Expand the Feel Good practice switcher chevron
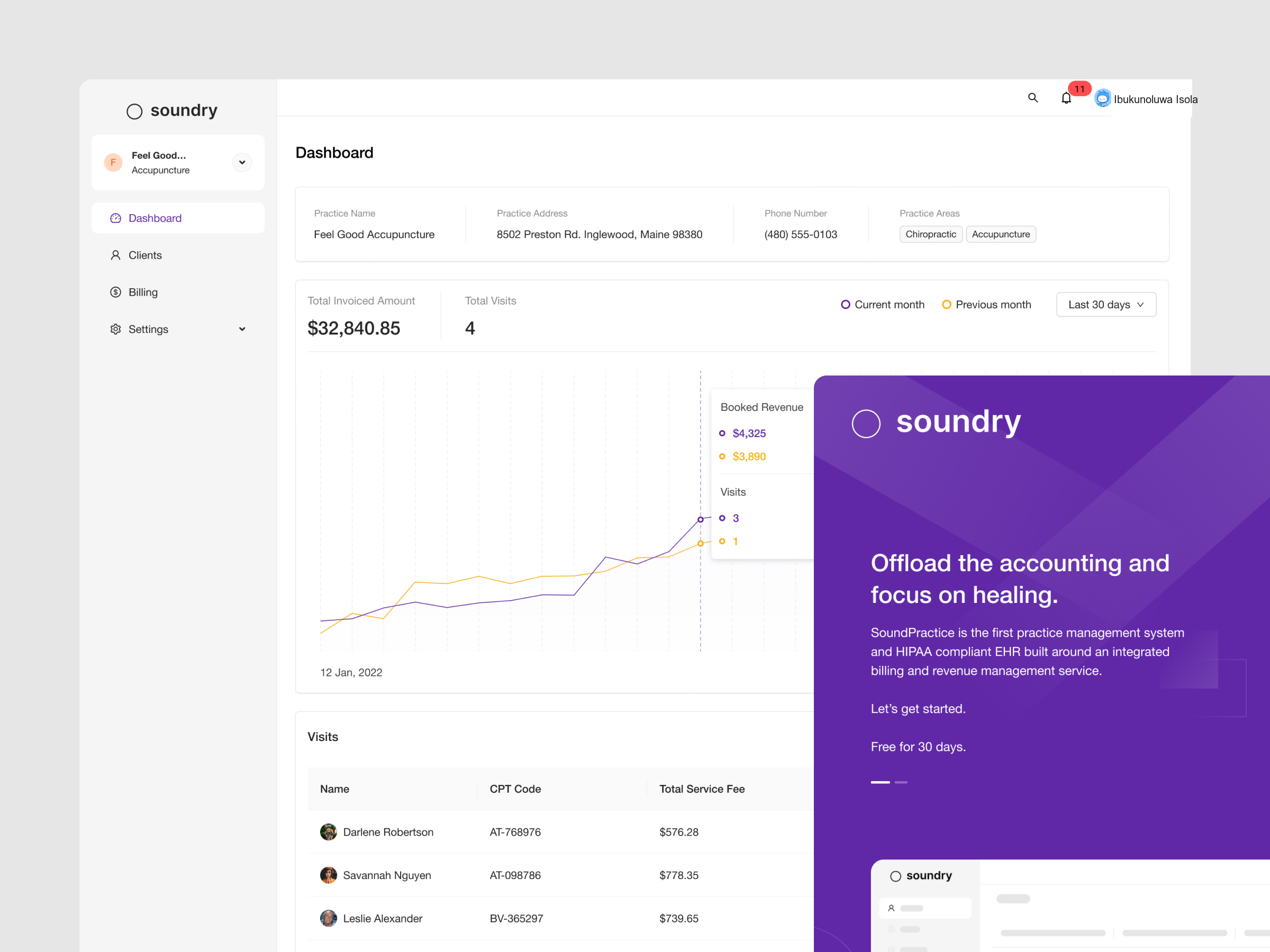 coord(242,162)
